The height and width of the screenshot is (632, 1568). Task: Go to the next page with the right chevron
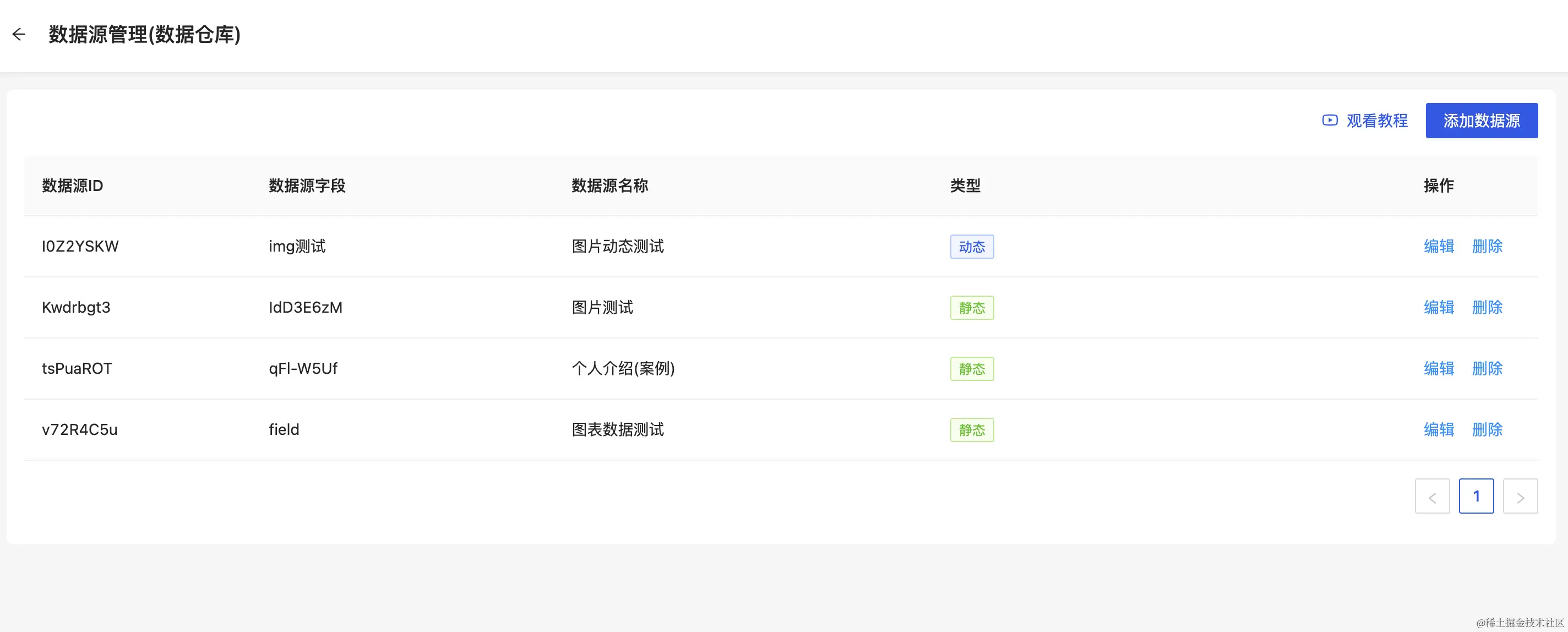click(1521, 496)
